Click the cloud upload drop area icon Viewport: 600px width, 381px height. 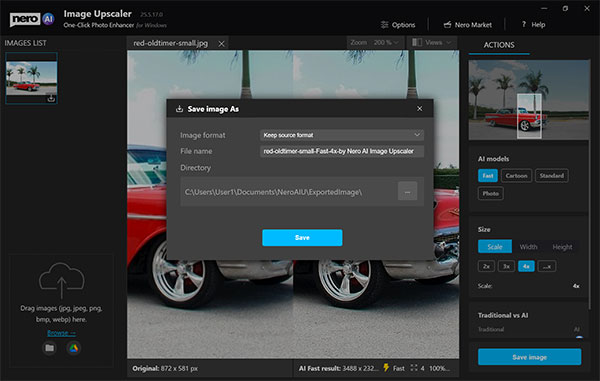pyautogui.click(x=62, y=280)
